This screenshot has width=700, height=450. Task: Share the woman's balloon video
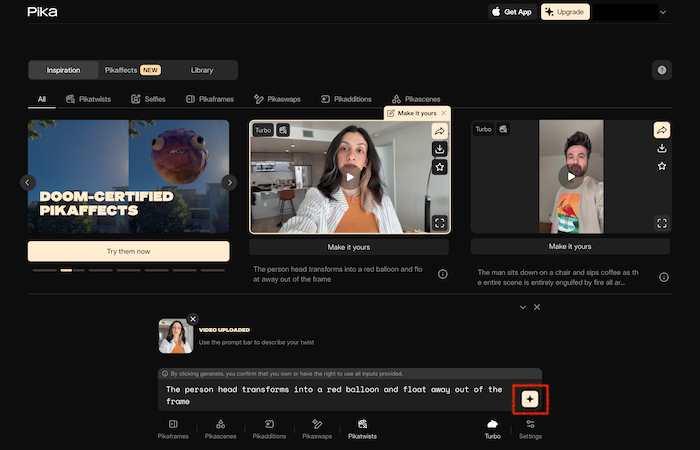439,130
